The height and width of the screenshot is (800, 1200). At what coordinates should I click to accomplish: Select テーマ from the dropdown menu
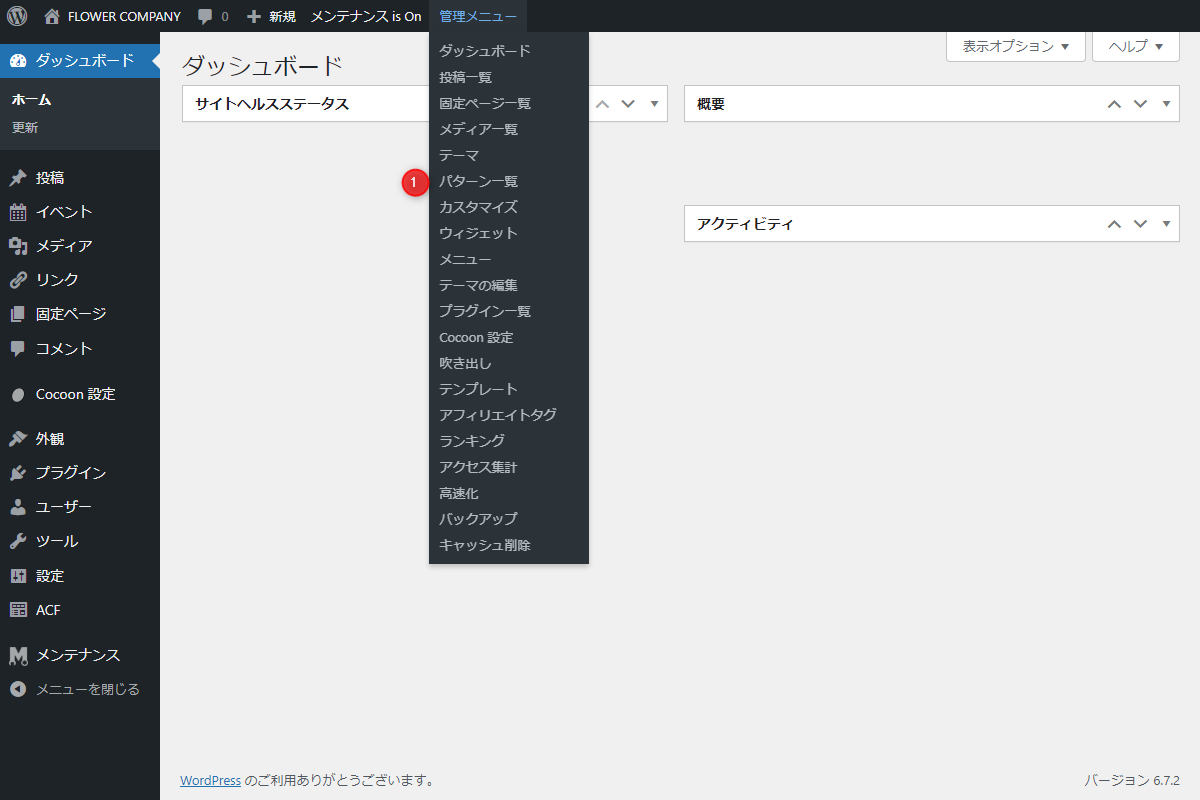[x=509, y=155]
